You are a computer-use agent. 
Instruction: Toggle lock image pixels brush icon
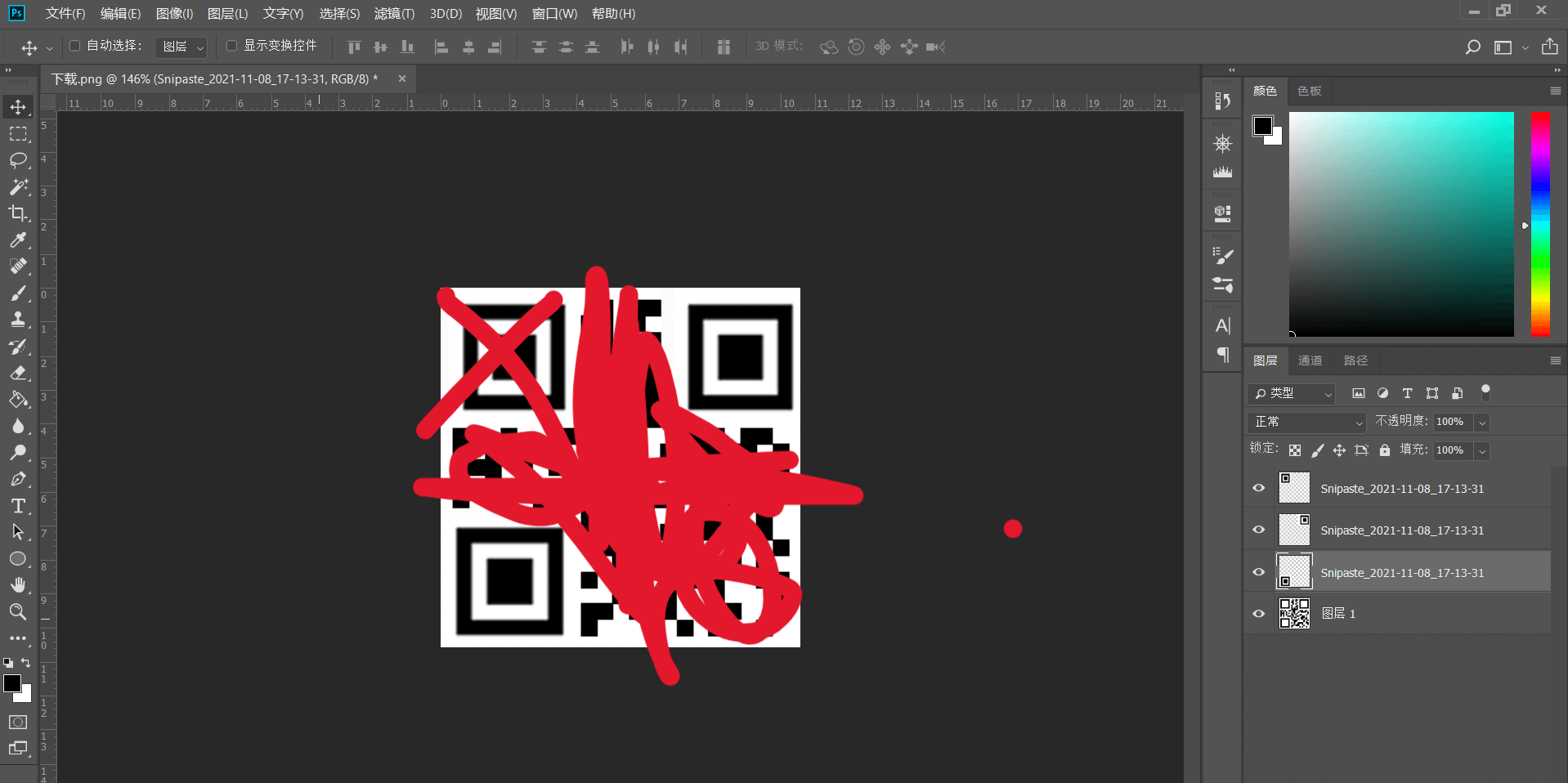(x=1317, y=450)
